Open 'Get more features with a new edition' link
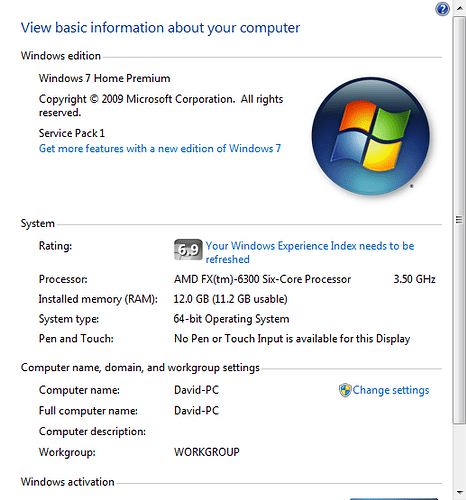 tap(160, 148)
